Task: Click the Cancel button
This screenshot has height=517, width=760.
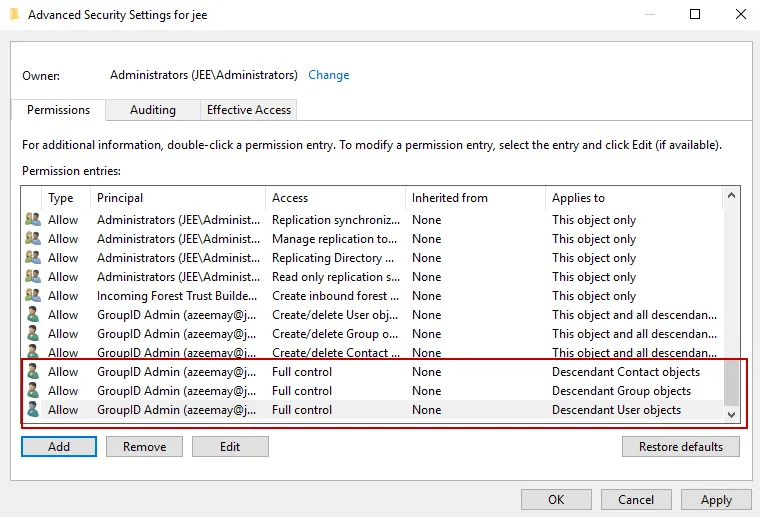Action: pos(636,500)
